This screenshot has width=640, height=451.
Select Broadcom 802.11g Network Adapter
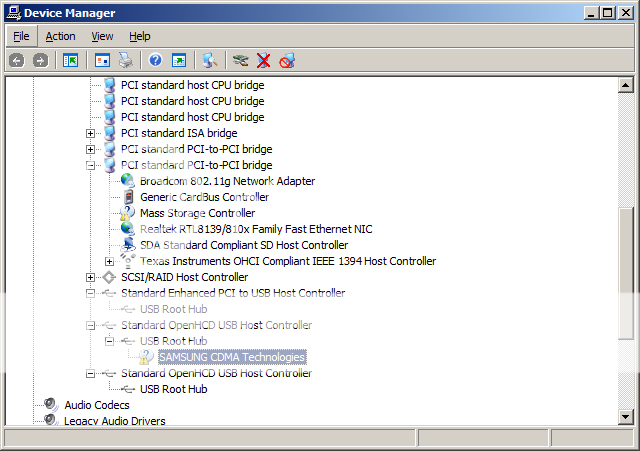tap(227, 181)
